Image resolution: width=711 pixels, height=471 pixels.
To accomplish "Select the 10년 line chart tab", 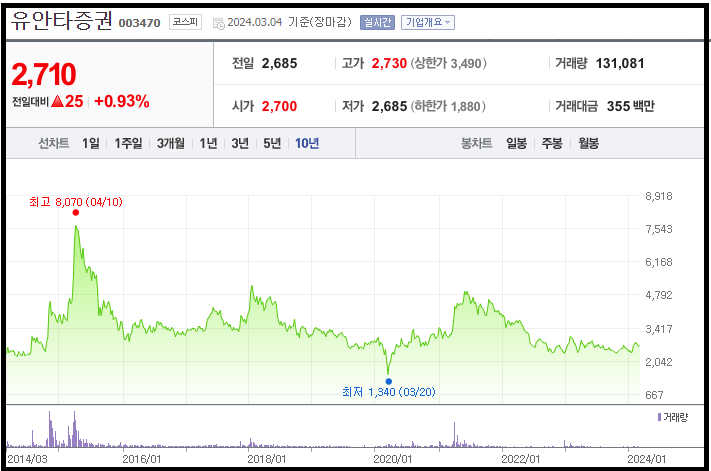I will click(307, 143).
